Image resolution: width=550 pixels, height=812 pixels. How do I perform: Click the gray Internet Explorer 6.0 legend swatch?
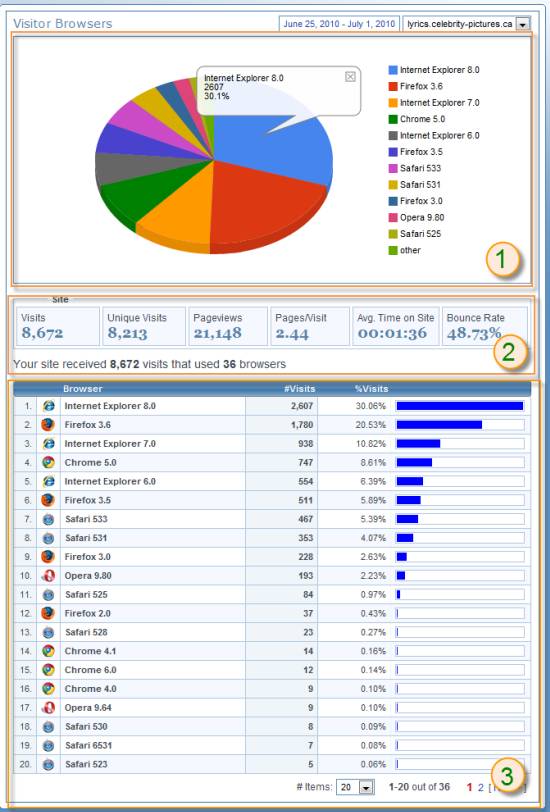pyautogui.click(x=393, y=136)
